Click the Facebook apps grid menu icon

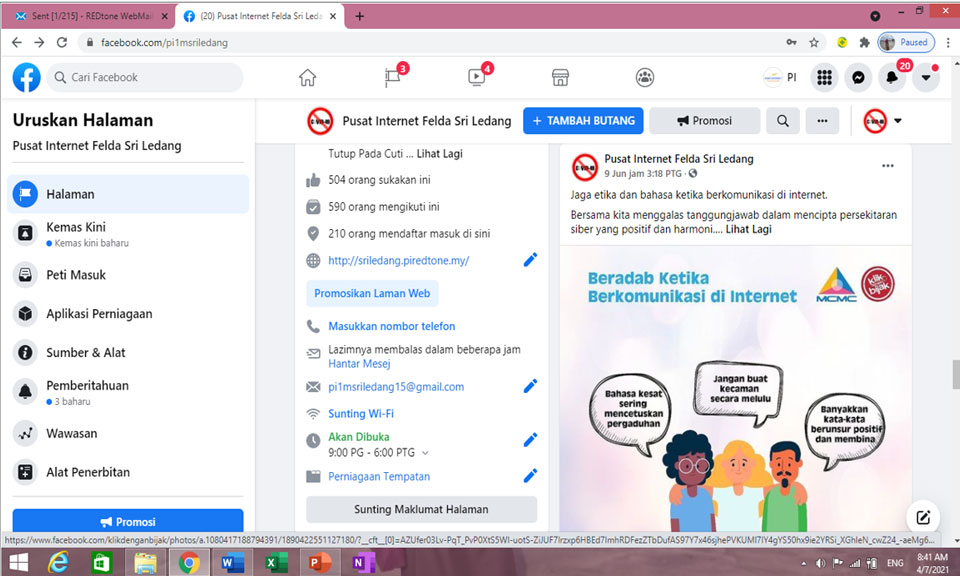[x=824, y=78]
